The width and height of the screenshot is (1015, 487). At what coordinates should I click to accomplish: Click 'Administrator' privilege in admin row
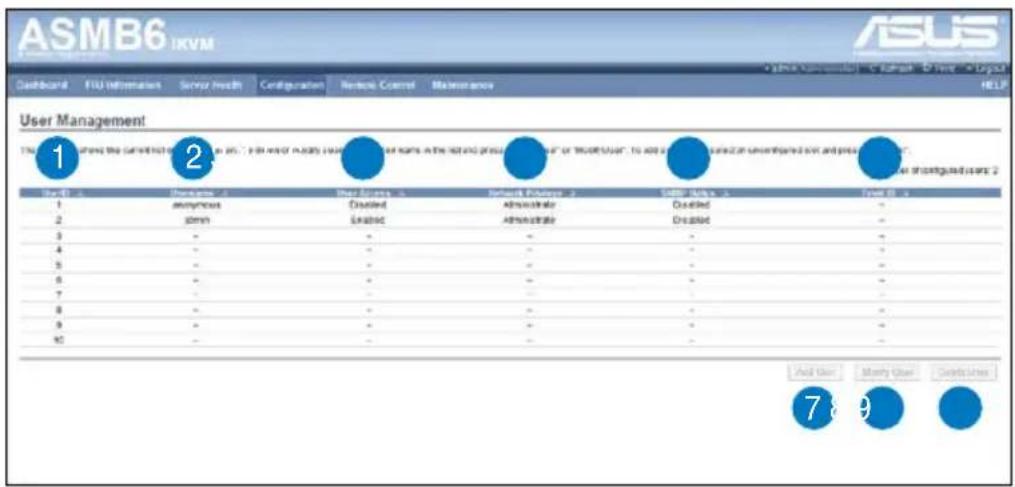coord(530,220)
